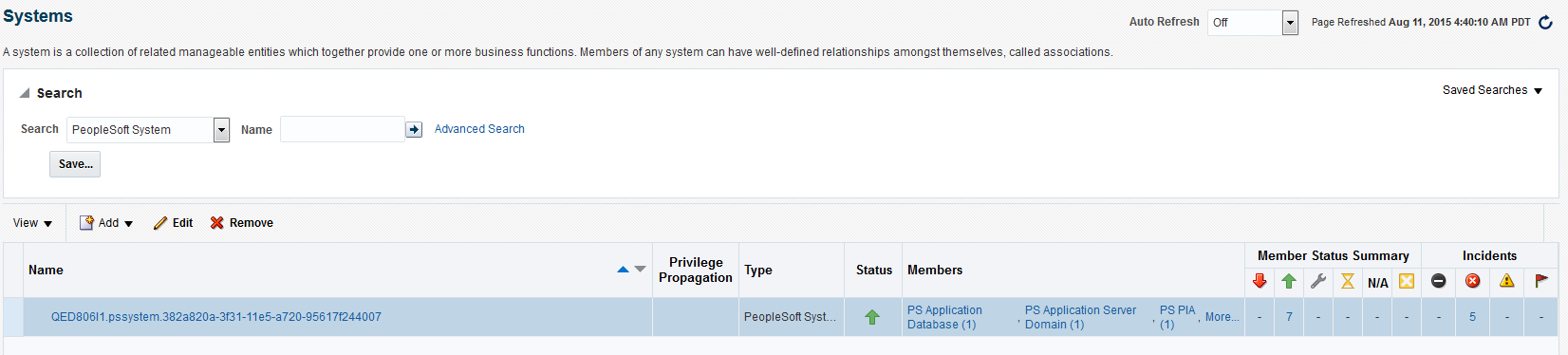Open the PS PIA (1) link
1568x355 pixels.
[x=1177, y=317]
